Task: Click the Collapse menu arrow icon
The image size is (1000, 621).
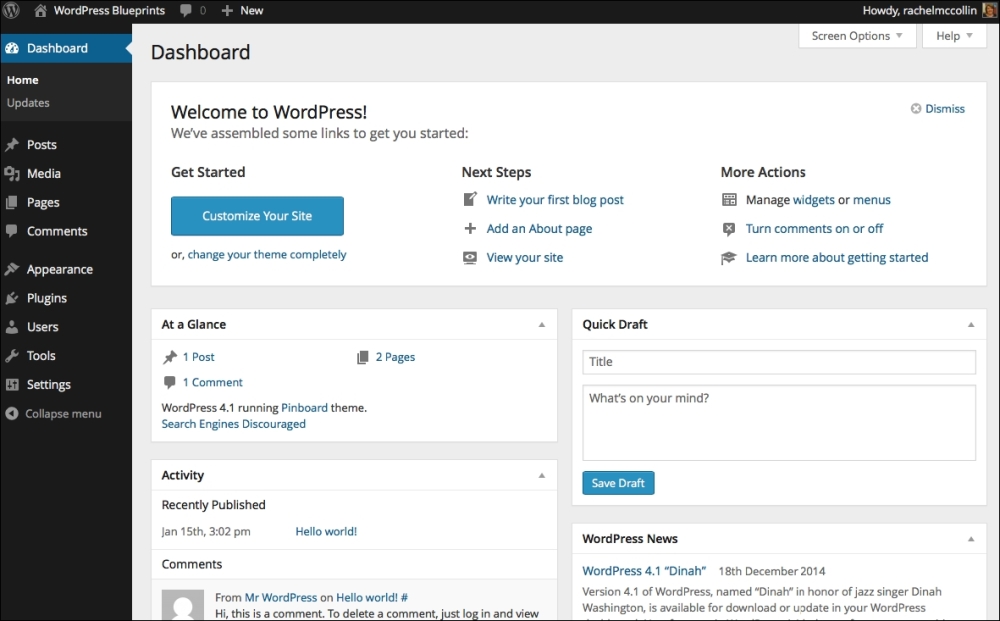Action: 12,414
